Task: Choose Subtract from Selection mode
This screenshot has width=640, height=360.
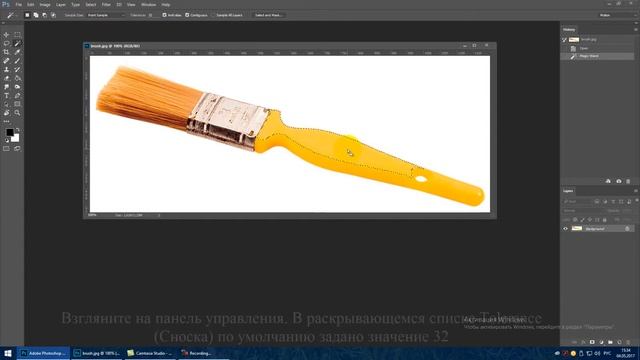Action: (44, 15)
